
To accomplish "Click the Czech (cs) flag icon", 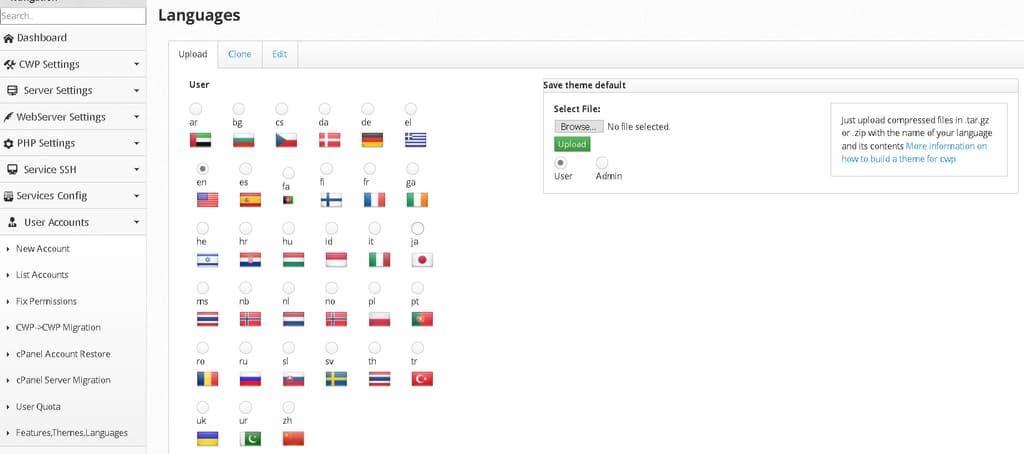I will (x=286, y=140).
